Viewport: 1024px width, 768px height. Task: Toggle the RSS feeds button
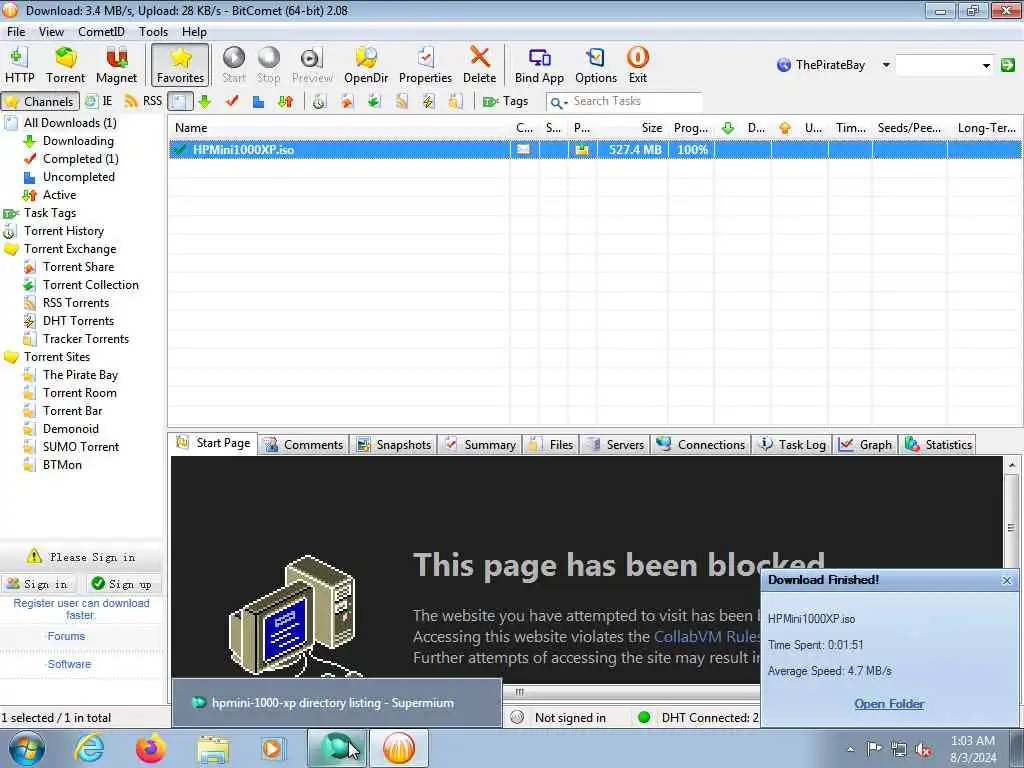coord(143,101)
